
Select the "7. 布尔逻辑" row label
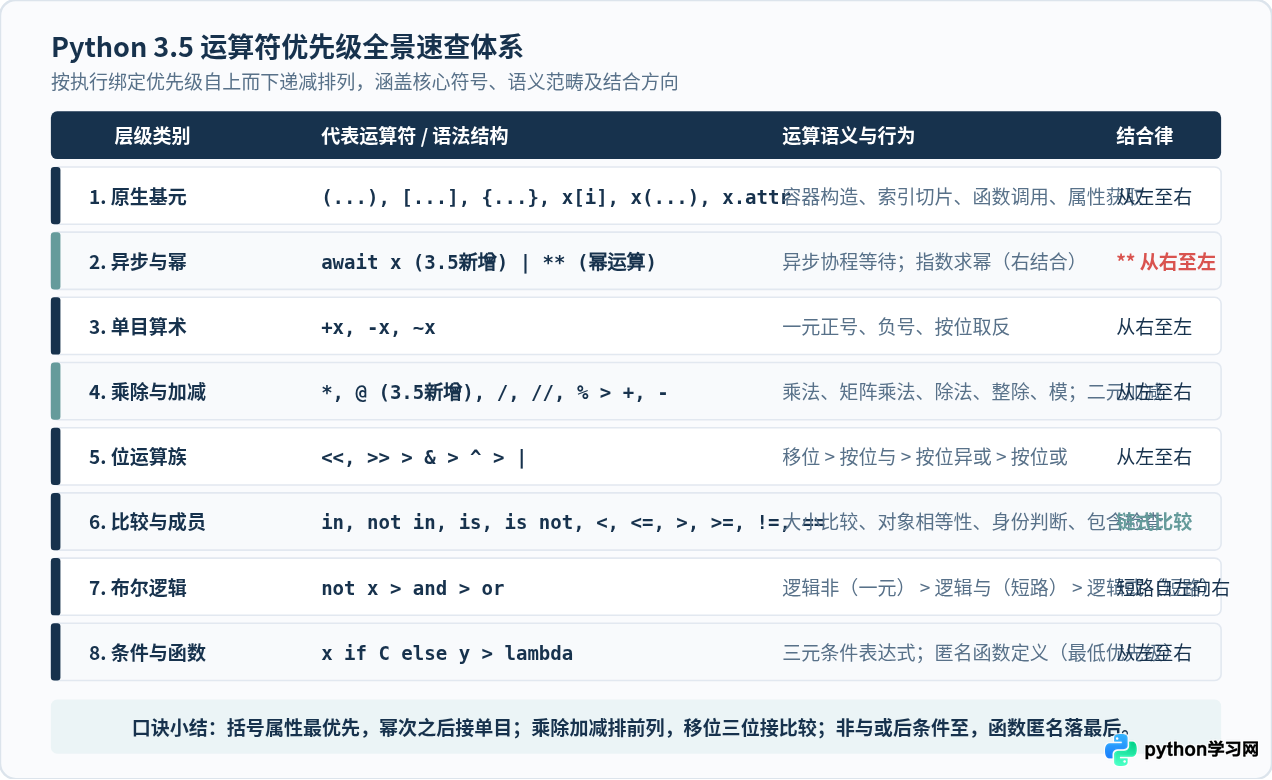pos(137,588)
